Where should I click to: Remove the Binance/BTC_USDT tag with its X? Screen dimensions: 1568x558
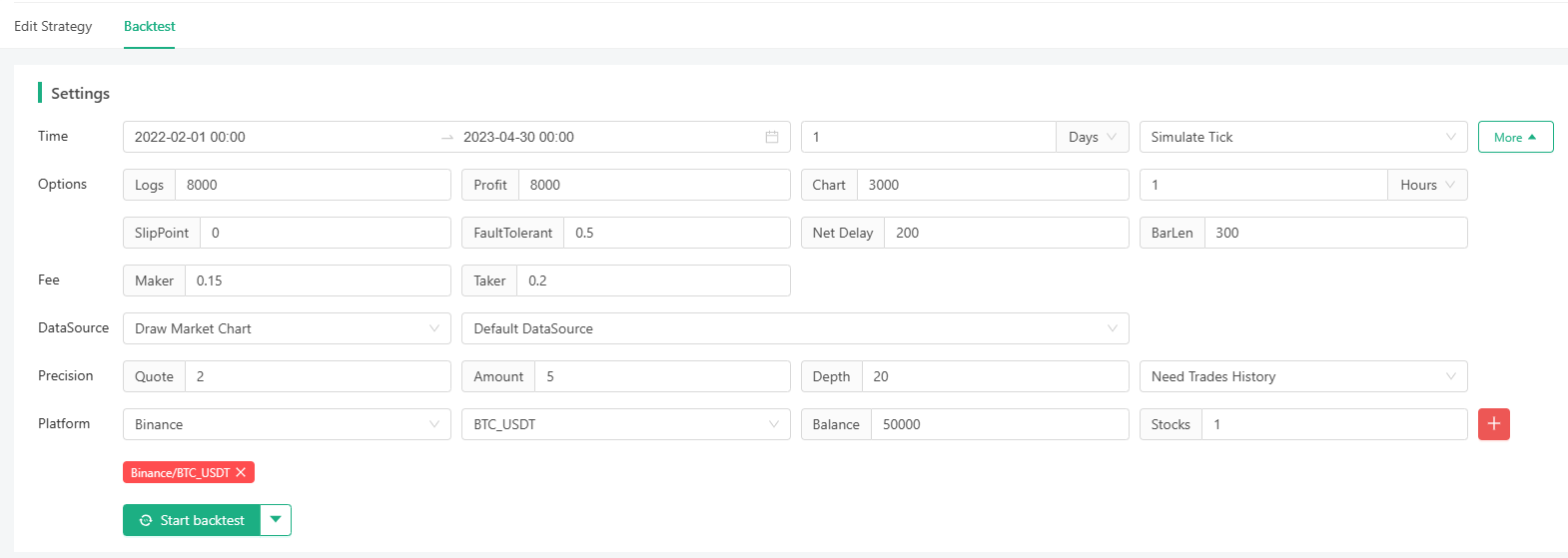pos(241,473)
